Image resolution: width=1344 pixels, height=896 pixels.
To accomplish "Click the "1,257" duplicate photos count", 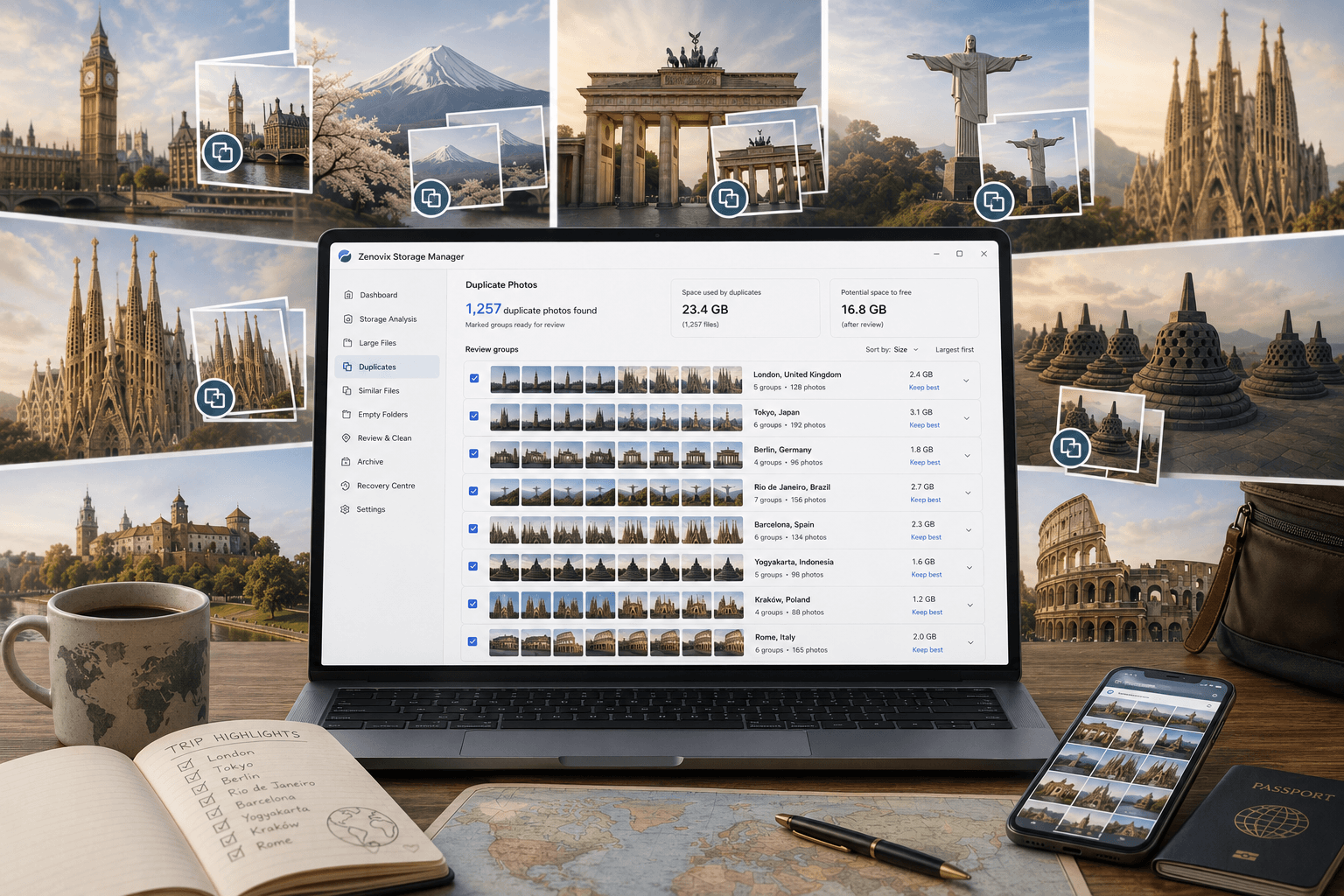I will coord(483,309).
